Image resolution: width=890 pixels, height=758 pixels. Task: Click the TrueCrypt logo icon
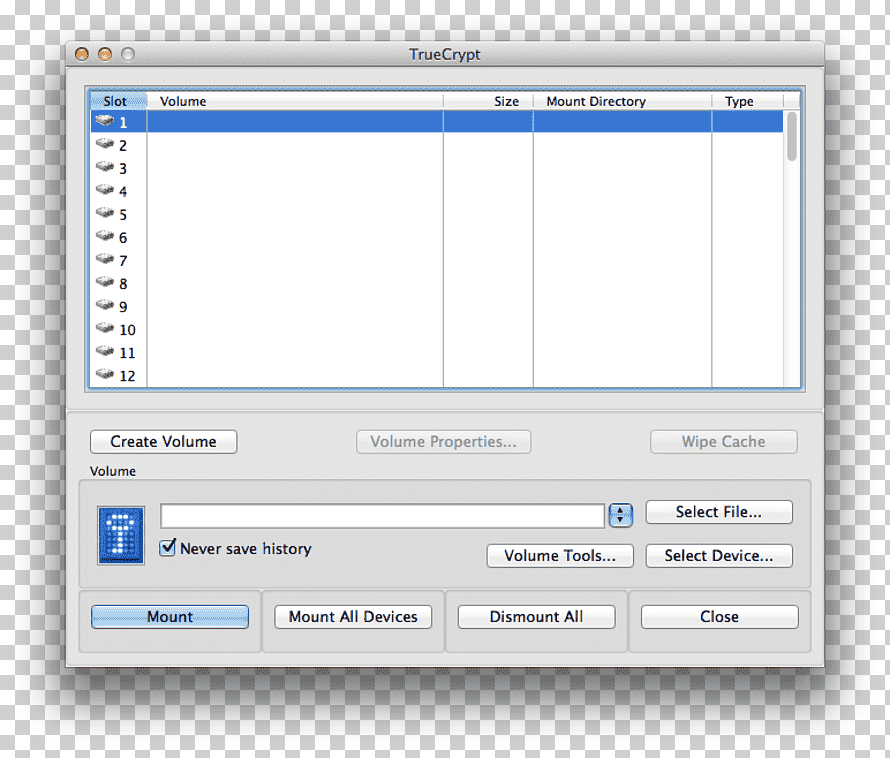click(x=121, y=535)
